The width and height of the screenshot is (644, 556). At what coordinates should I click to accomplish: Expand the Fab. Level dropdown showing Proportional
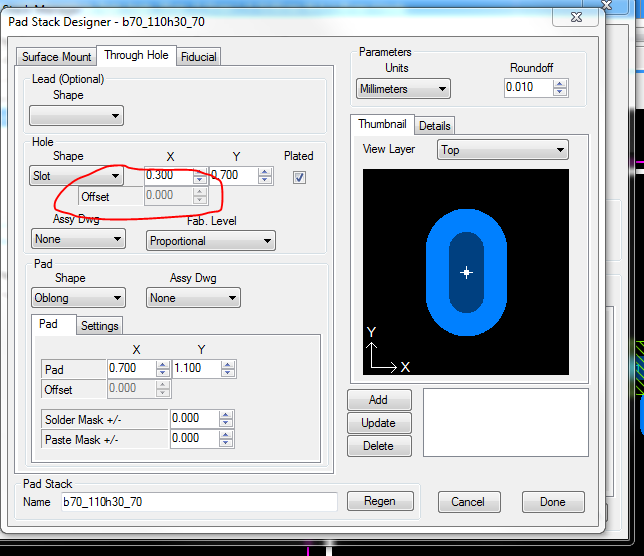[x=210, y=241]
